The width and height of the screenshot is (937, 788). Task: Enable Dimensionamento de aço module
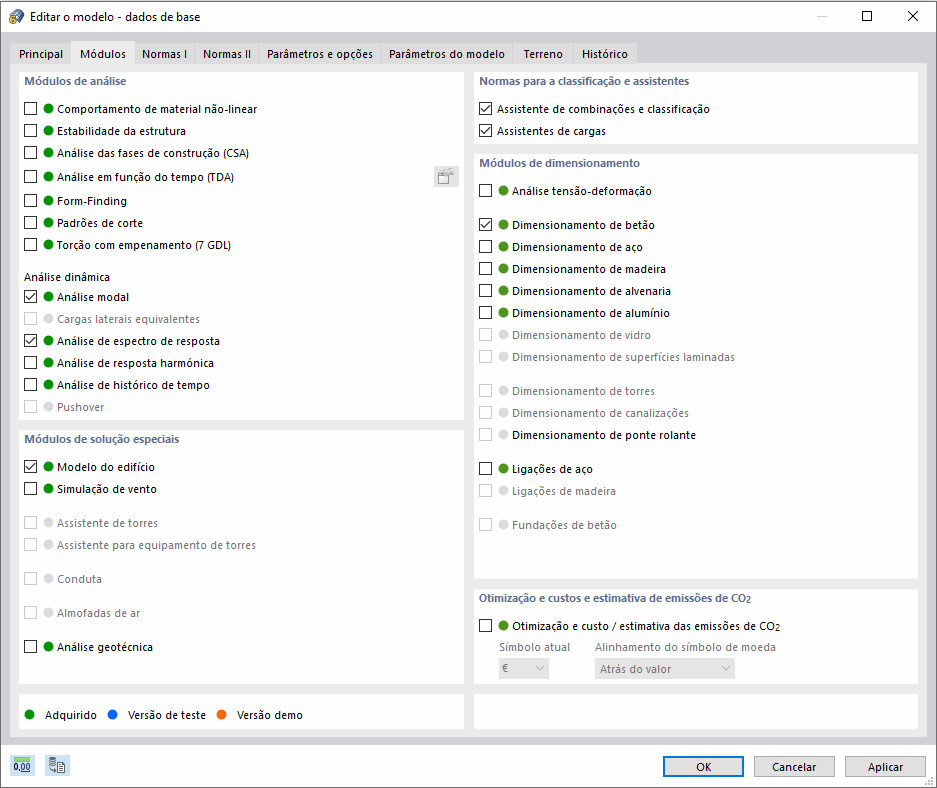pos(487,246)
